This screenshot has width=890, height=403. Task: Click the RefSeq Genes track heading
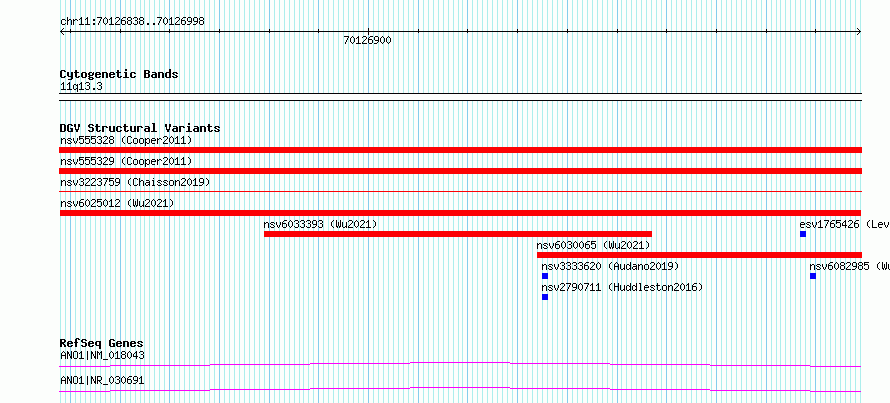(102, 343)
